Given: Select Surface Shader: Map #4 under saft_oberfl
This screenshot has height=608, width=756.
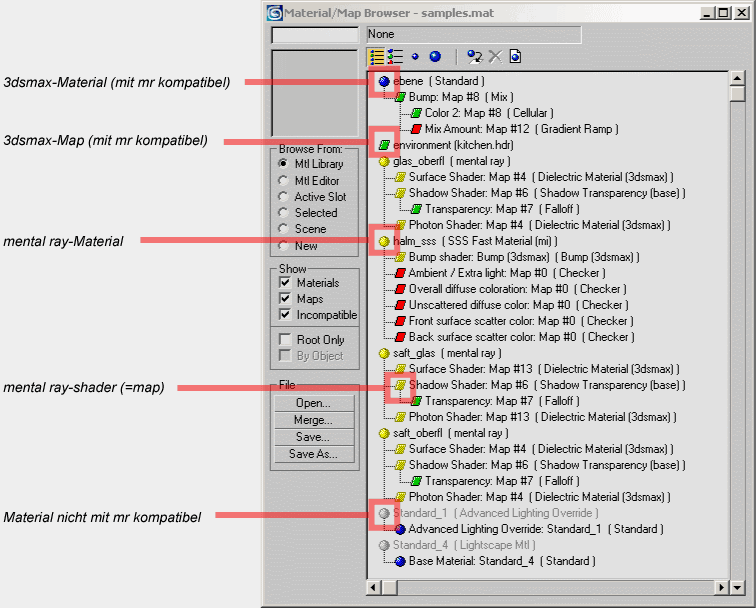Looking at the screenshot, I should (x=541, y=449).
